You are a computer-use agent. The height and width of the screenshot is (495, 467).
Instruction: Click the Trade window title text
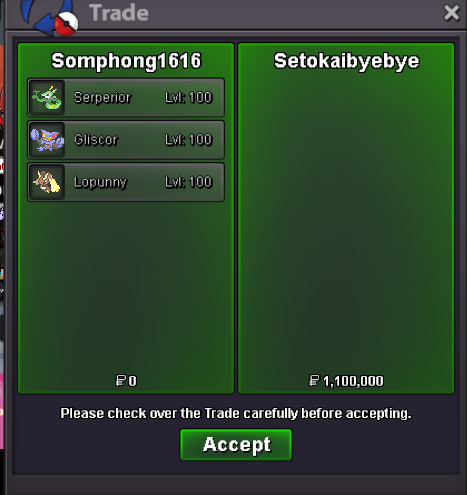click(x=119, y=13)
